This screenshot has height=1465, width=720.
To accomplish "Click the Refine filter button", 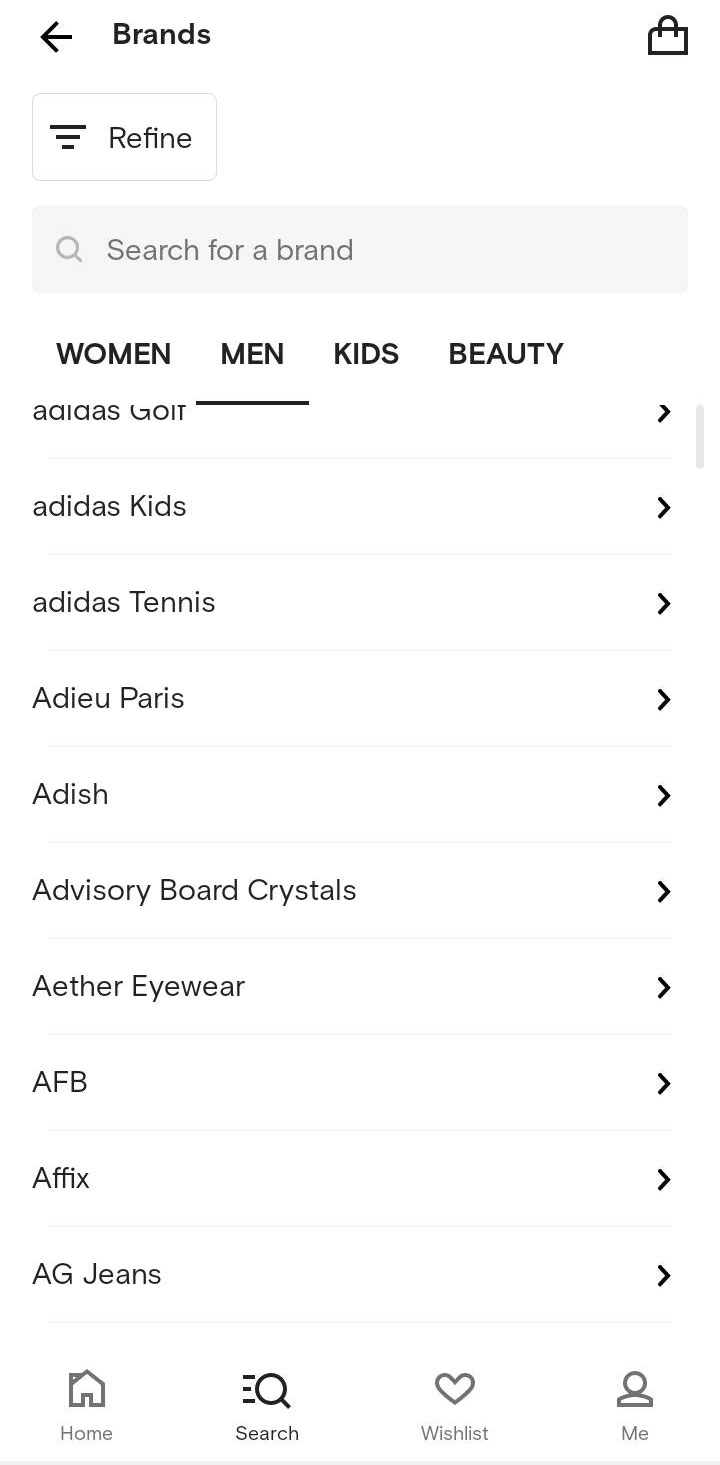I will coord(124,137).
